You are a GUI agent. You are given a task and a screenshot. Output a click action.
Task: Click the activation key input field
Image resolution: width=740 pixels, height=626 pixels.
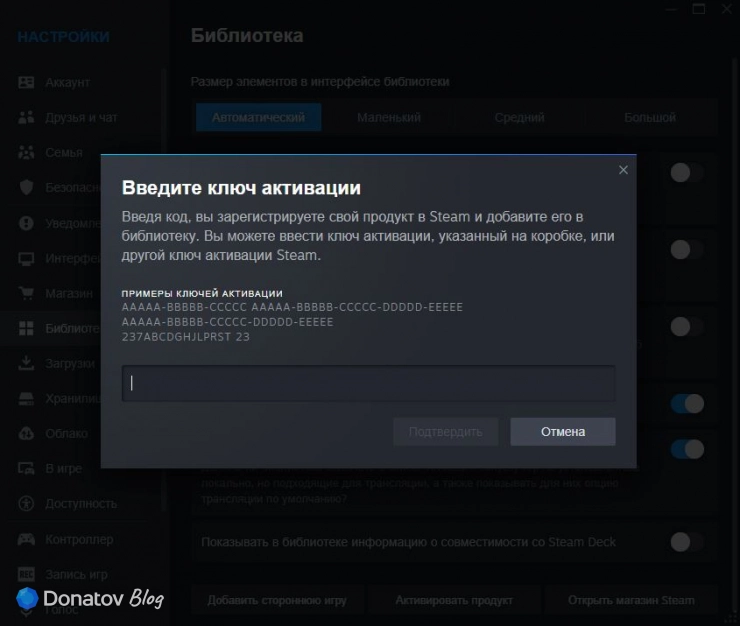[x=368, y=383]
